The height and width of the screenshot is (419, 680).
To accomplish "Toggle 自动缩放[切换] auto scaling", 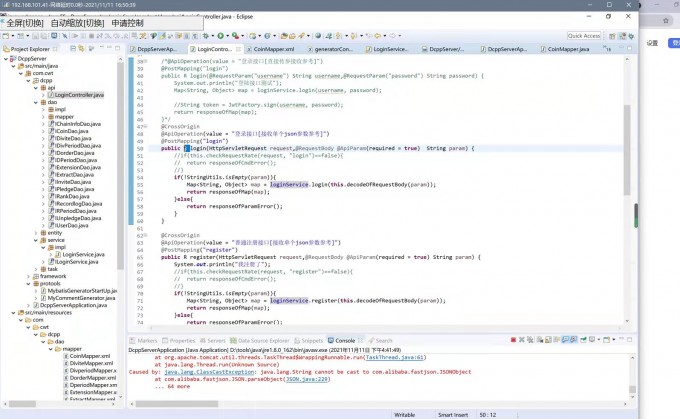I will [78, 23].
